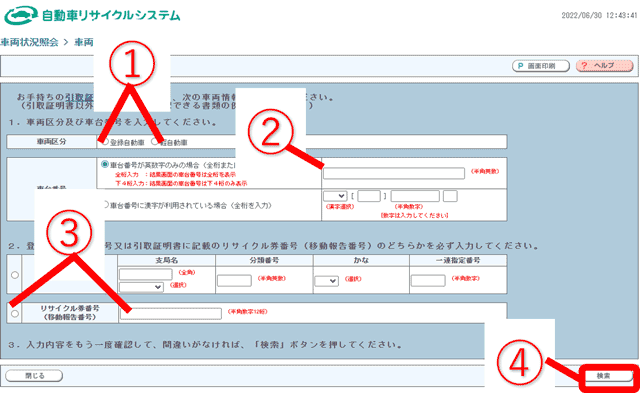Click the 分類番号 input field
This screenshot has height=393, width=640.
(x=234, y=280)
